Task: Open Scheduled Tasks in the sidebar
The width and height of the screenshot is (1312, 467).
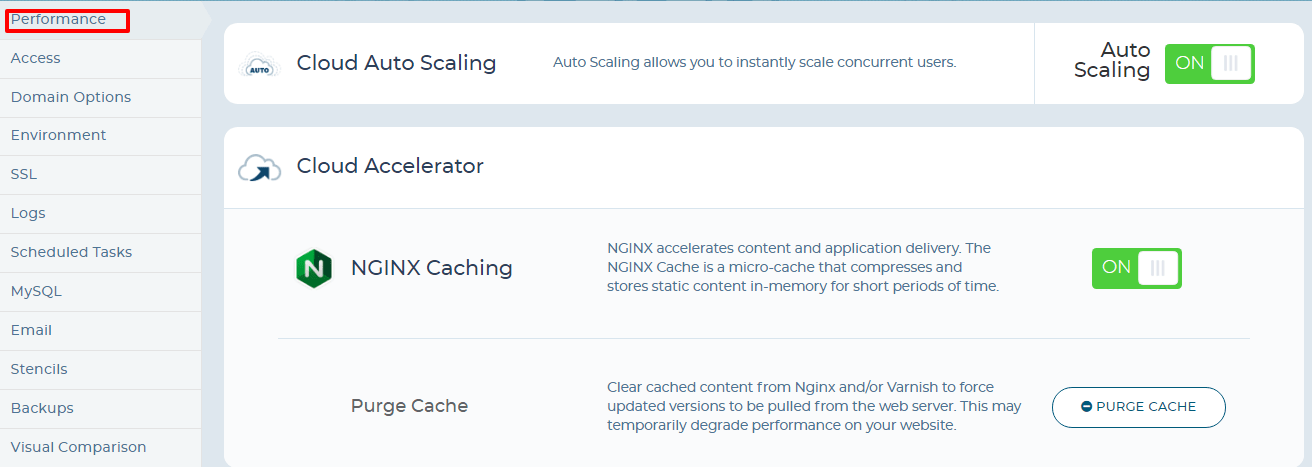Action: click(71, 252)
